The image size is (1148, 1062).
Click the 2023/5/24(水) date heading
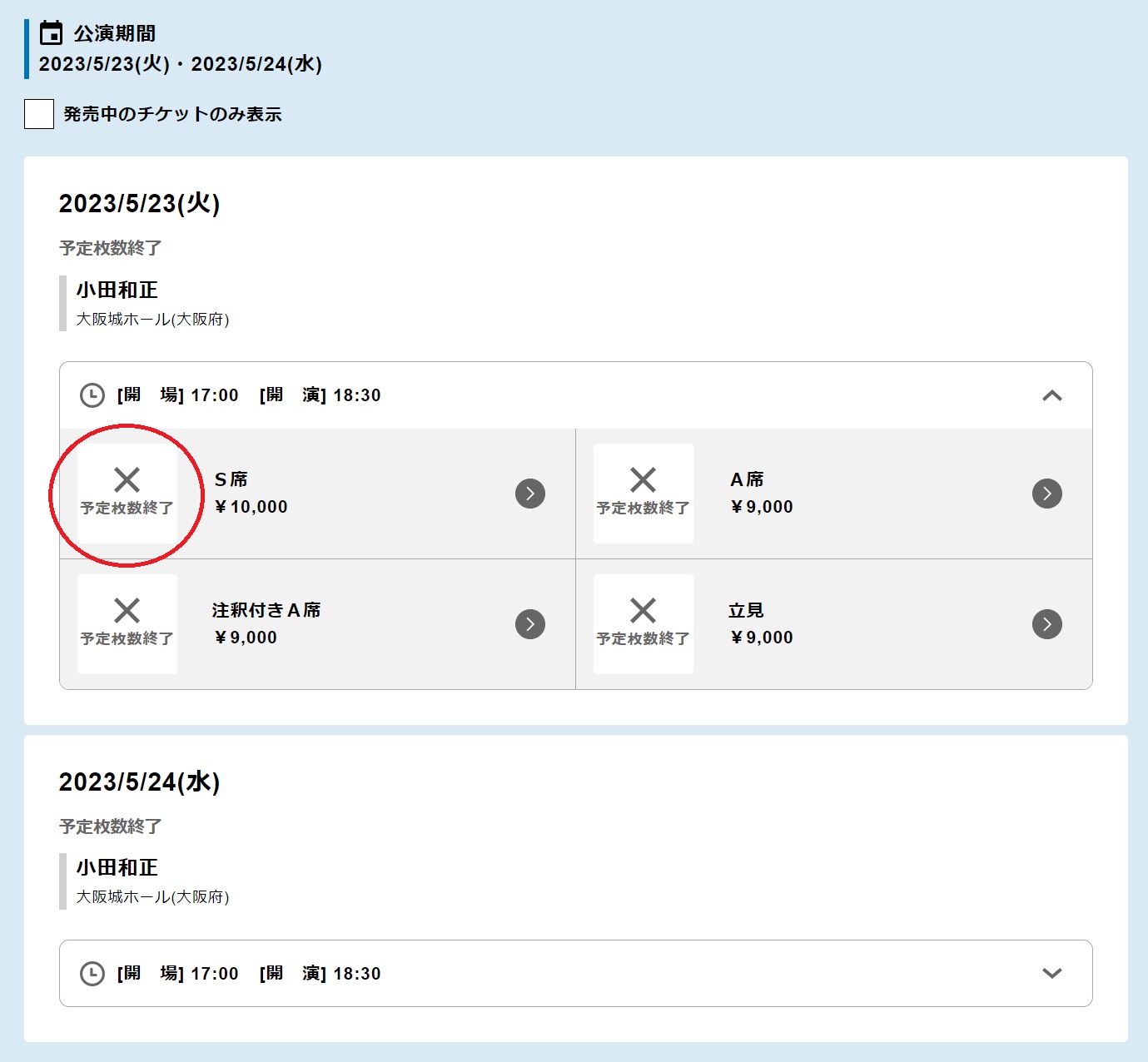click(139, 782)
